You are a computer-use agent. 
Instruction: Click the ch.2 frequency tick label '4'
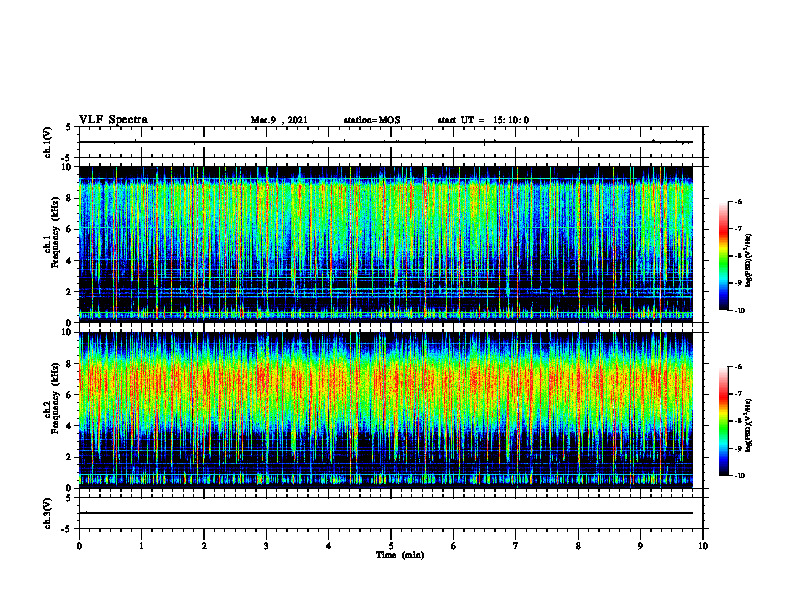[69, 426]
